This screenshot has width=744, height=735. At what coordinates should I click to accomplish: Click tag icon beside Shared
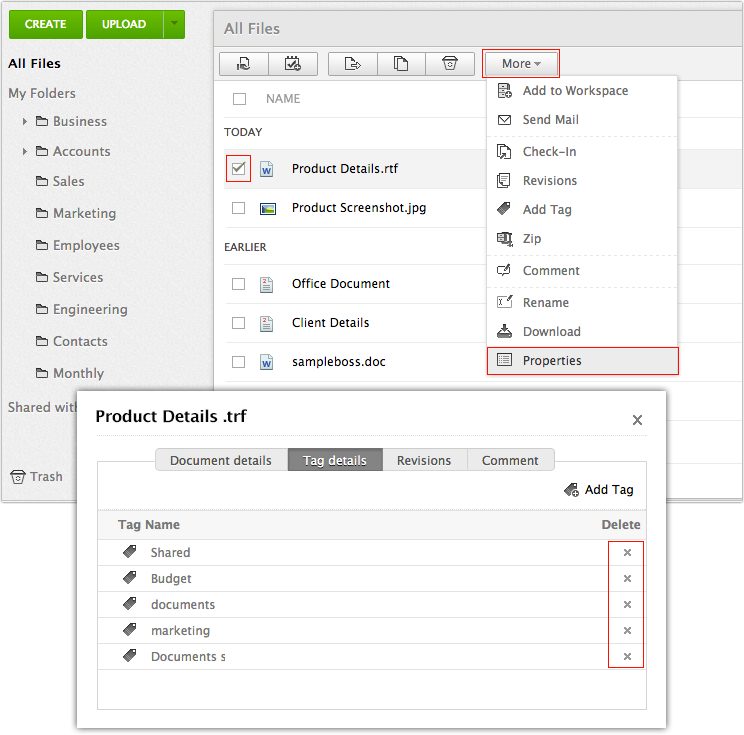pyautogui.click(x=130, y=551)
